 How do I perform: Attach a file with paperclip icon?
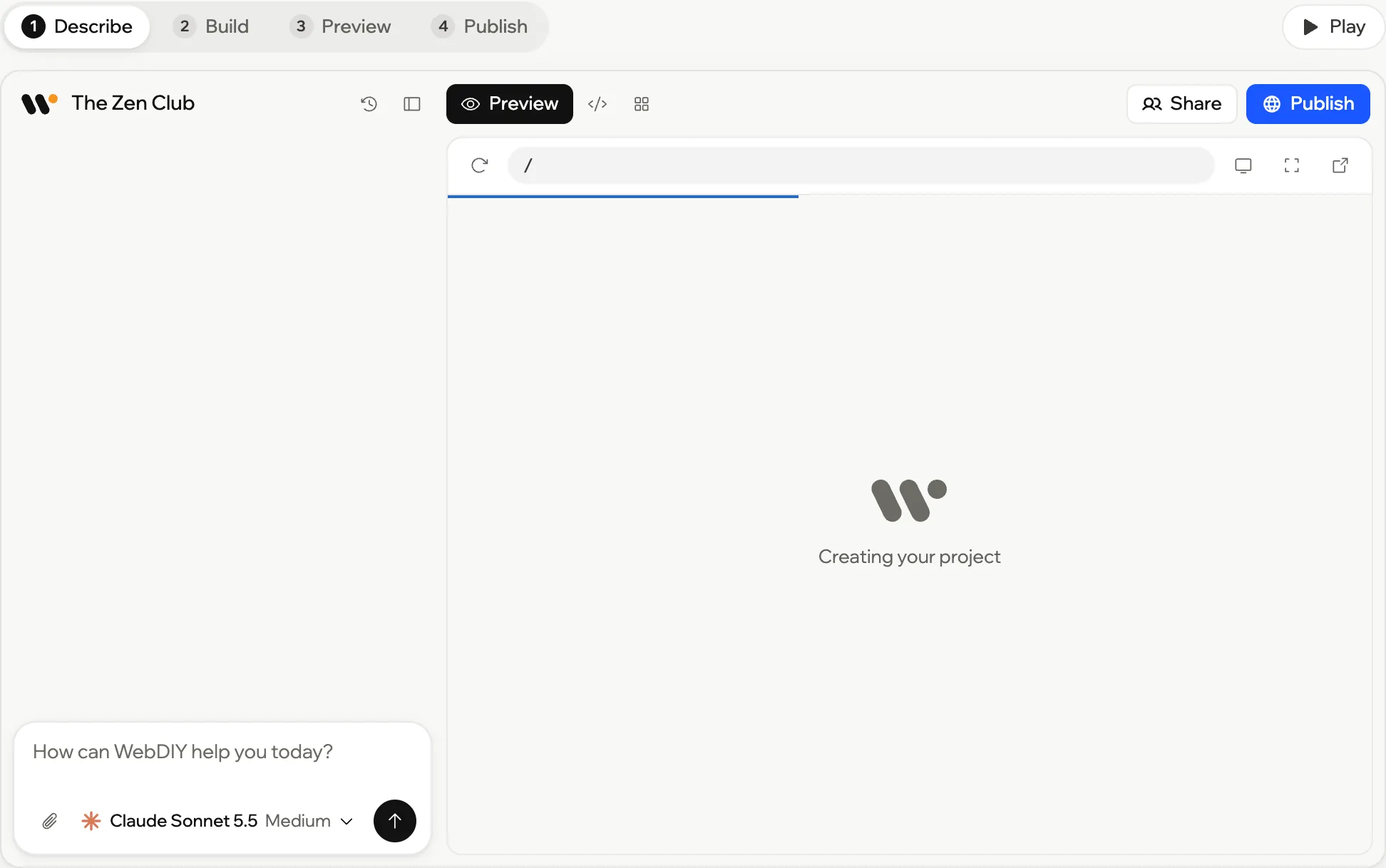point(50,821)
